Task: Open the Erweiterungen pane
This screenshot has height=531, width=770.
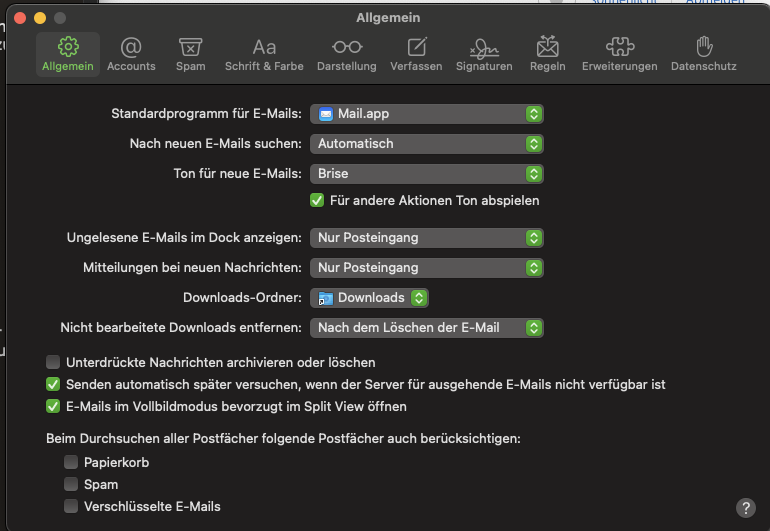Action: (621, 54)
